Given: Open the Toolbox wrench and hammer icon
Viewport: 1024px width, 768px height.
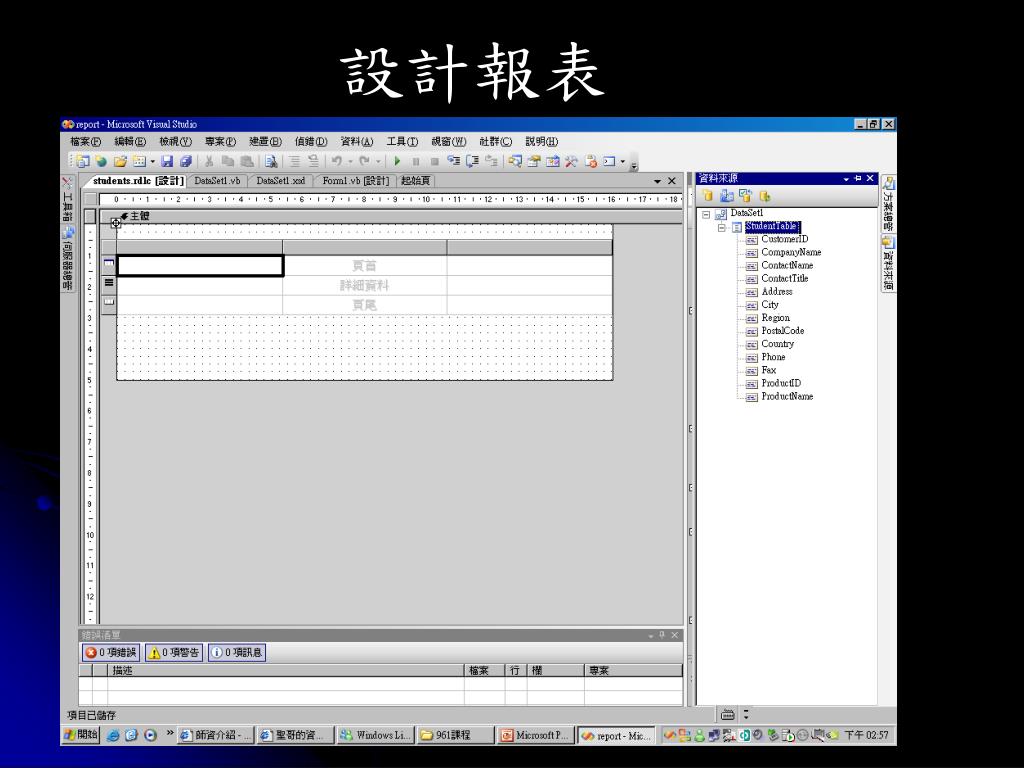Looking at the screenshot, I should coord(571,161).
